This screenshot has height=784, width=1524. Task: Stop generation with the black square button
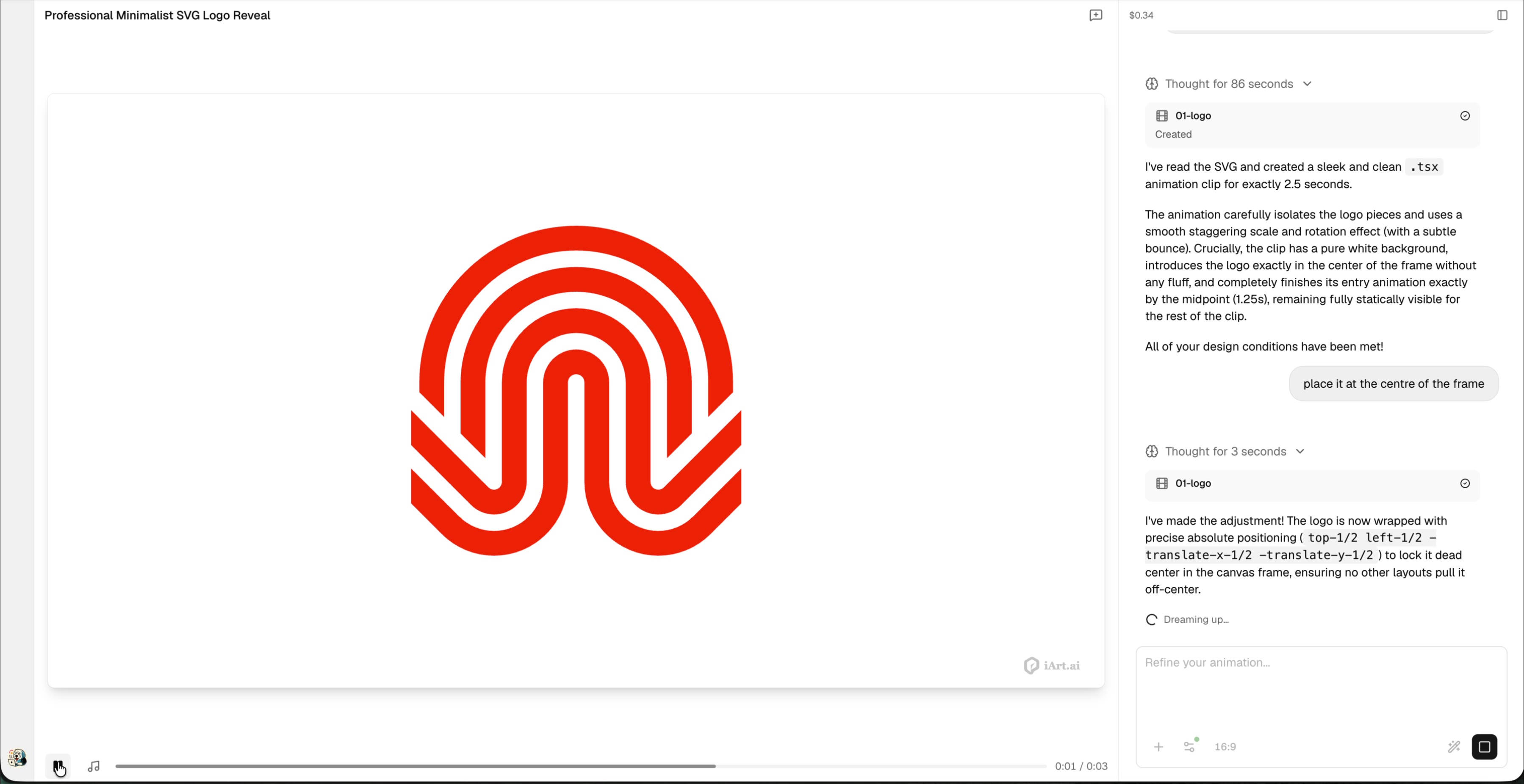click(x=1484, y=747)
